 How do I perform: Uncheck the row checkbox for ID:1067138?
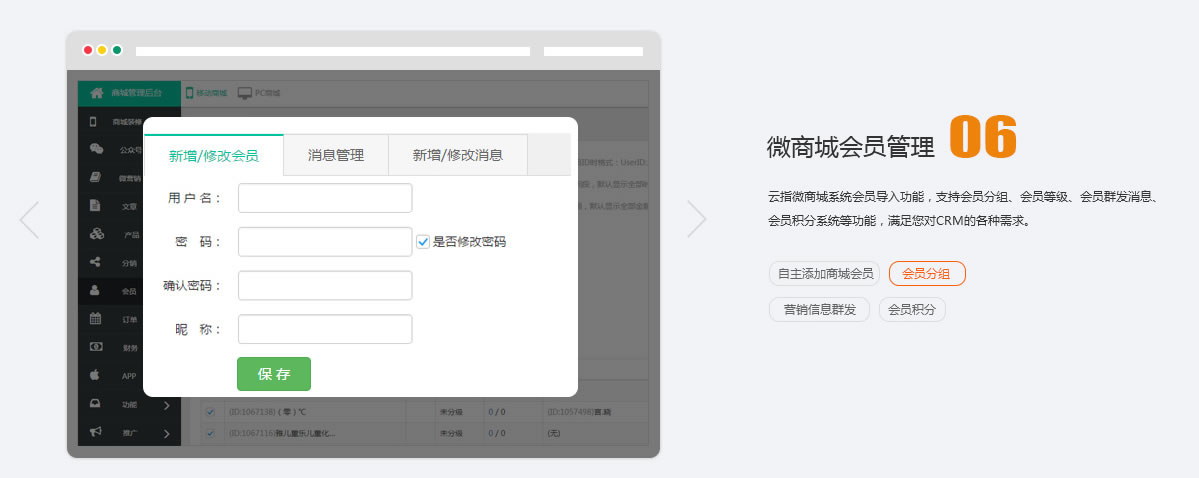(x=210, y=411)
